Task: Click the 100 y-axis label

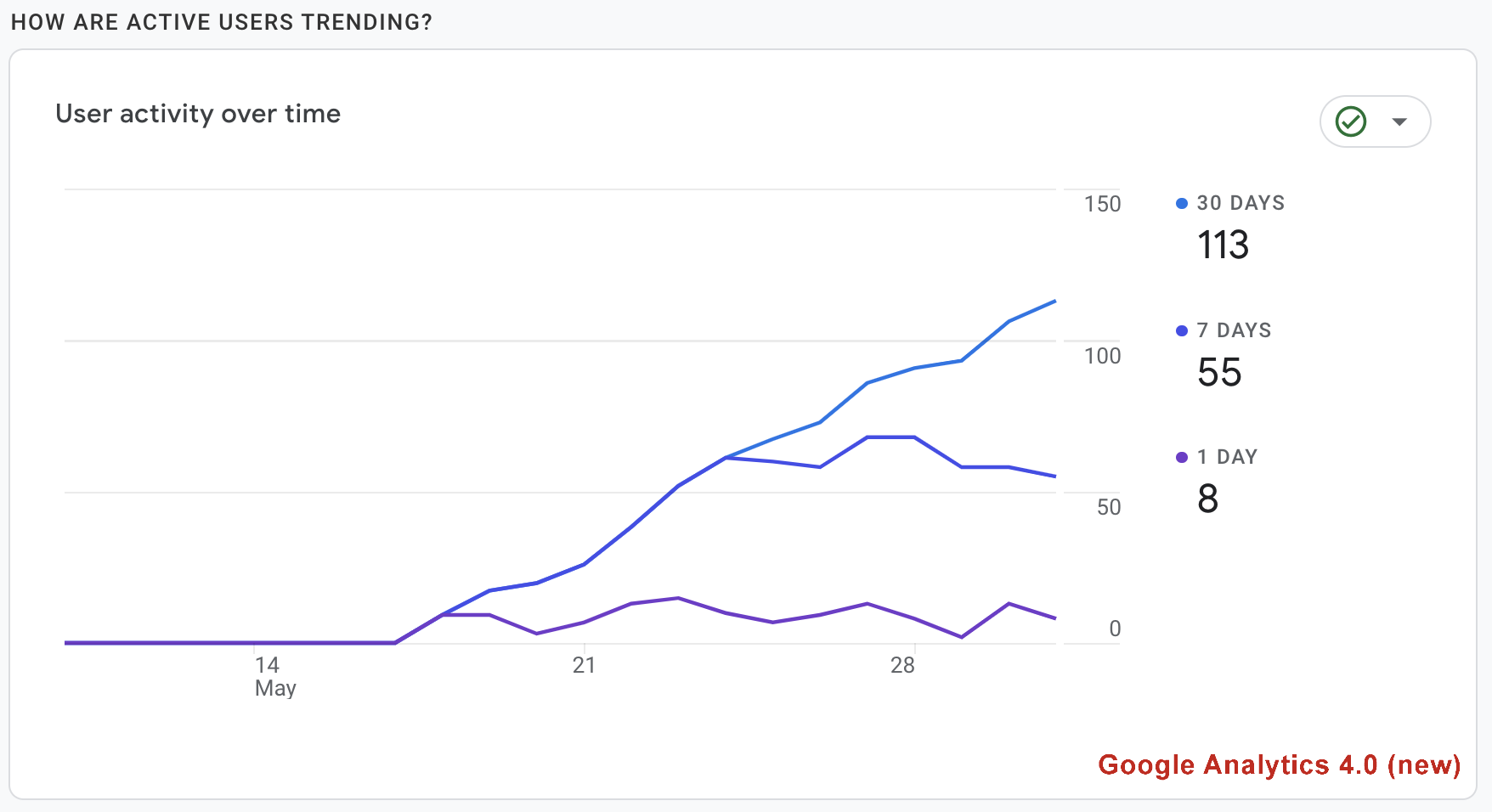Action: (x=1102, y=356)
